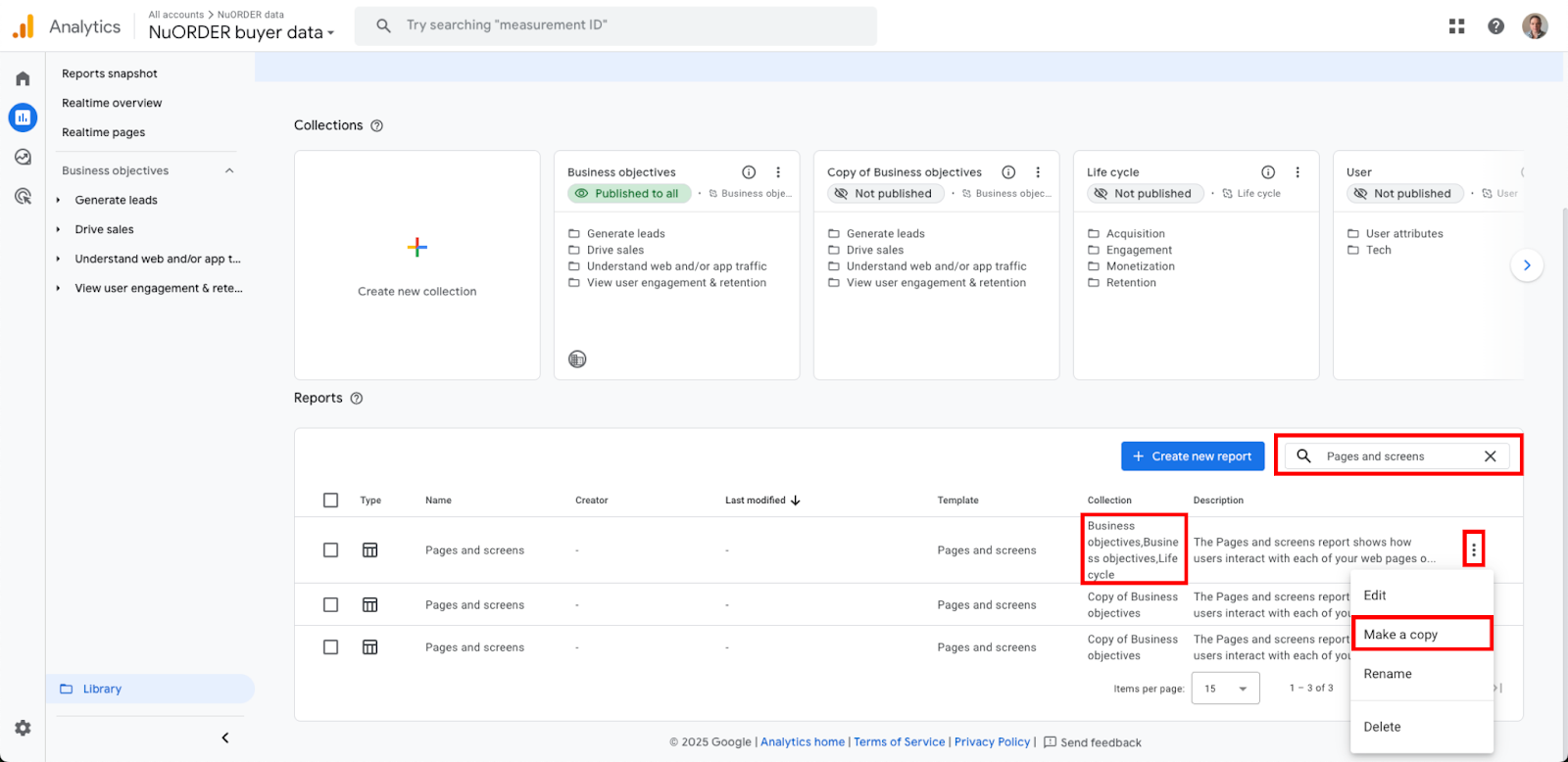Open Admin settings gear icon
1568x762 pixels.
[x=23, y=728]
